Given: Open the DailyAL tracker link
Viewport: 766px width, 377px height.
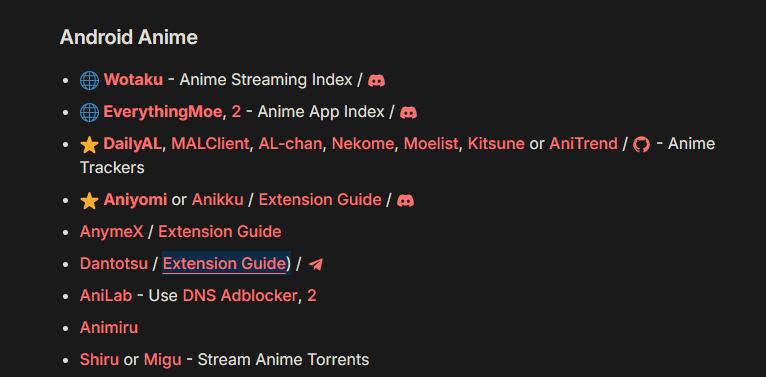Looking at the screenshot, I should tap(132, 144).
